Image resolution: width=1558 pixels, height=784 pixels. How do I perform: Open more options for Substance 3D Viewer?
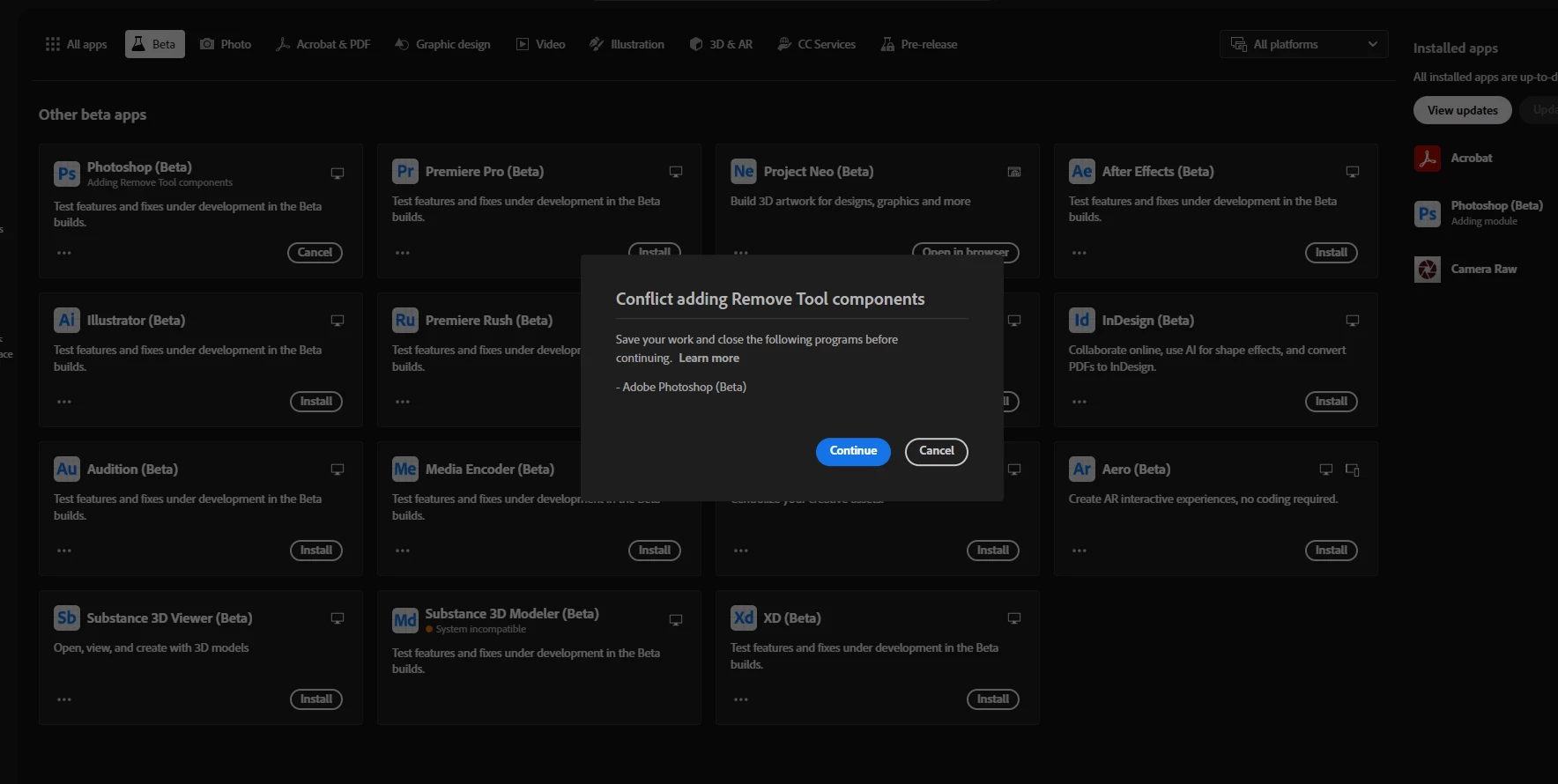coord(64,699)
